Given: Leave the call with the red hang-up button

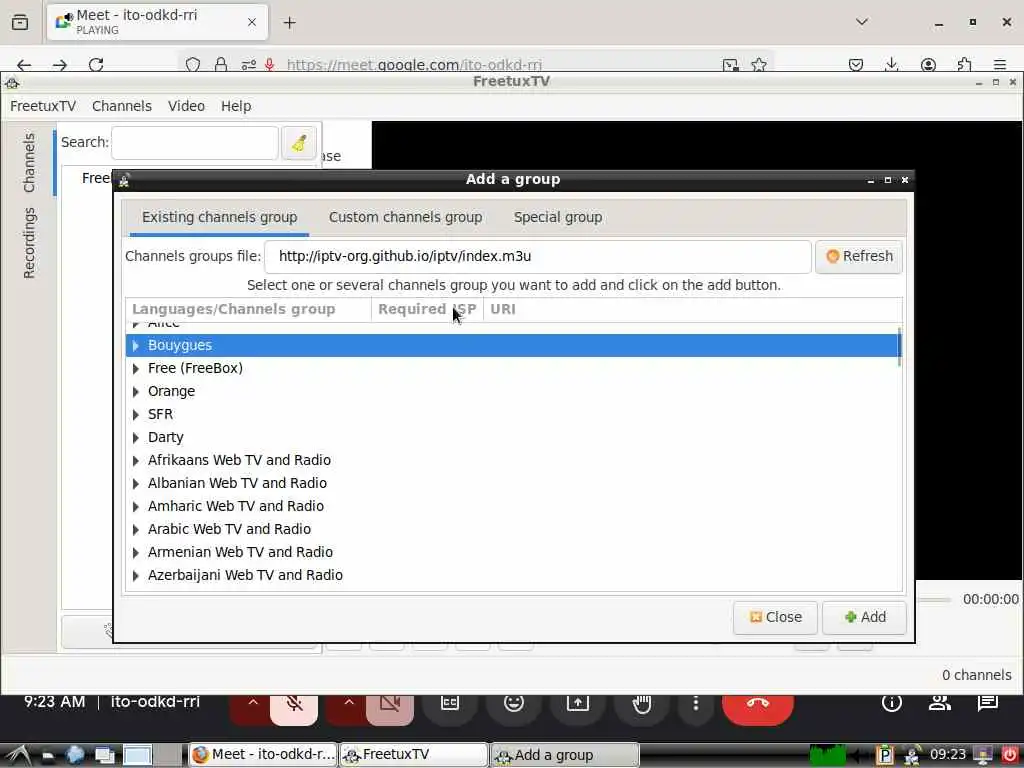Looking at the screenshot, I should point(758,705).
